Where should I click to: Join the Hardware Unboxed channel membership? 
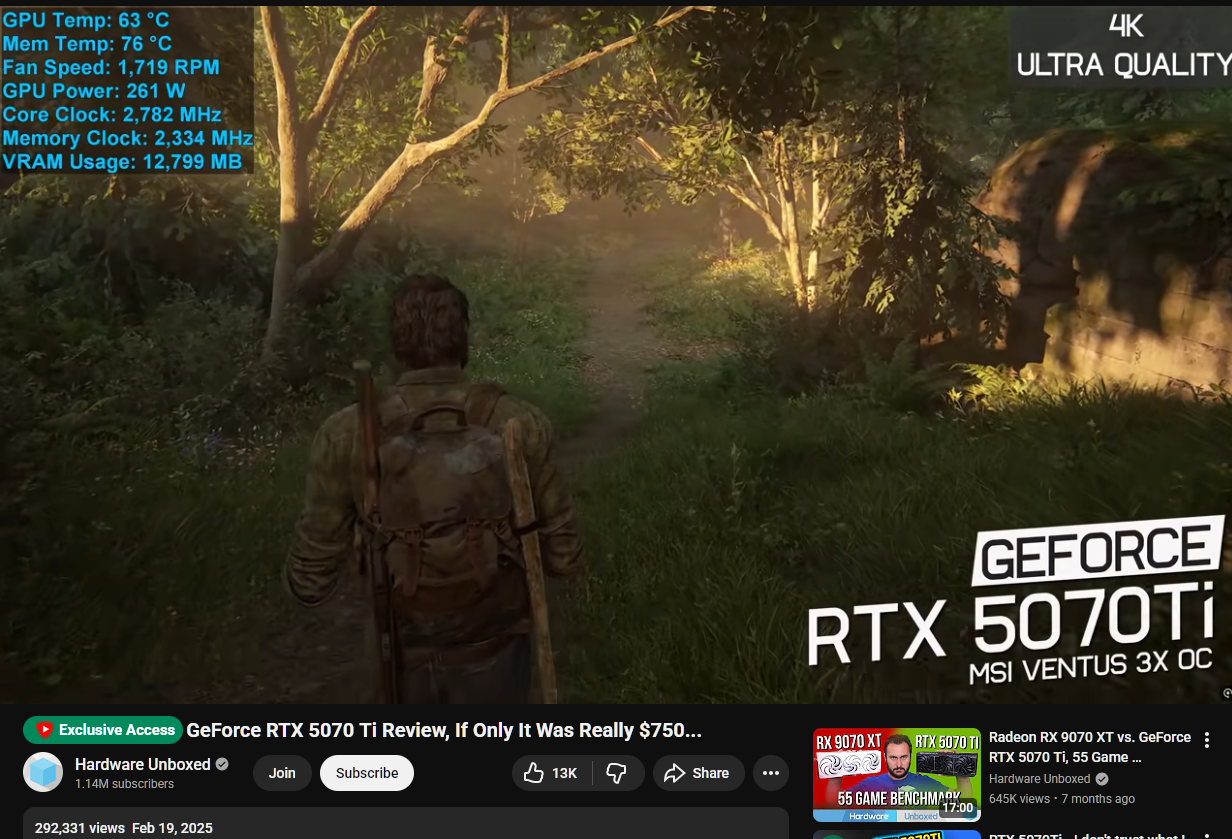pyautogui.click(x=282, y=773)
